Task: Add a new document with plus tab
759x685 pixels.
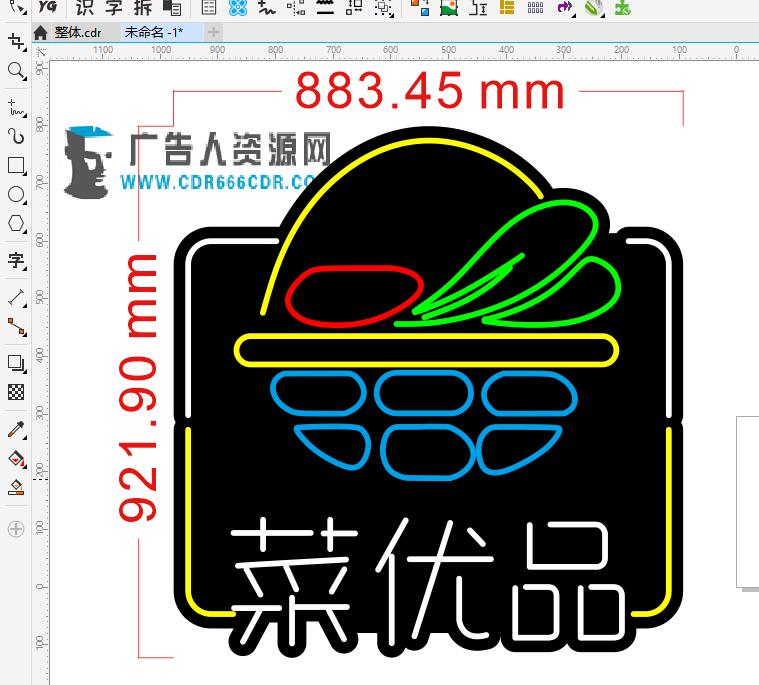Action: point(212,32)
